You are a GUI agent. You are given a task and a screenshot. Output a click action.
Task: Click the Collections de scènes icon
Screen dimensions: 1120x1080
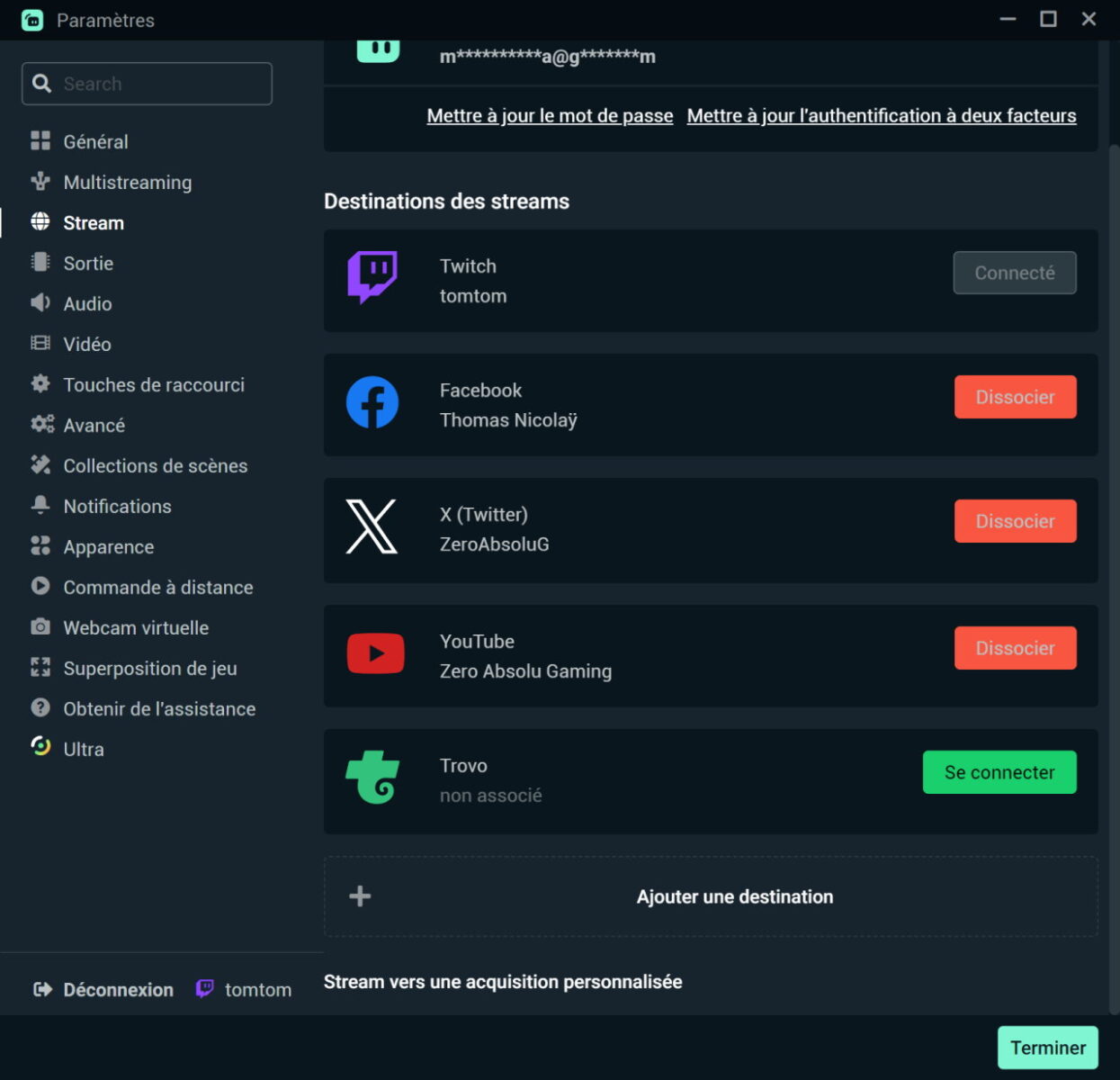click(40, 464)
